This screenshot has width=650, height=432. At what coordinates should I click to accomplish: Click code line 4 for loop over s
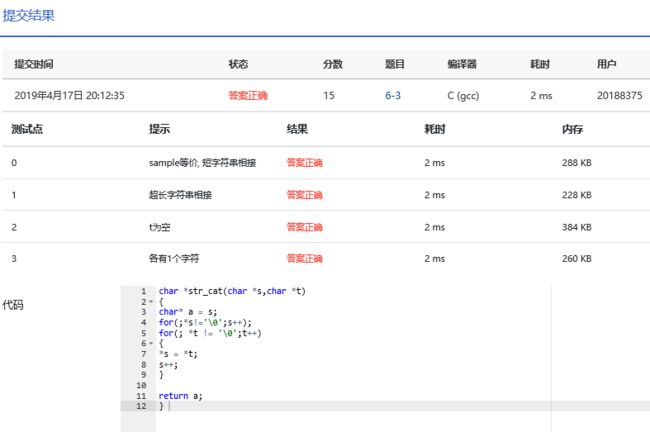(x=205, y=323)
